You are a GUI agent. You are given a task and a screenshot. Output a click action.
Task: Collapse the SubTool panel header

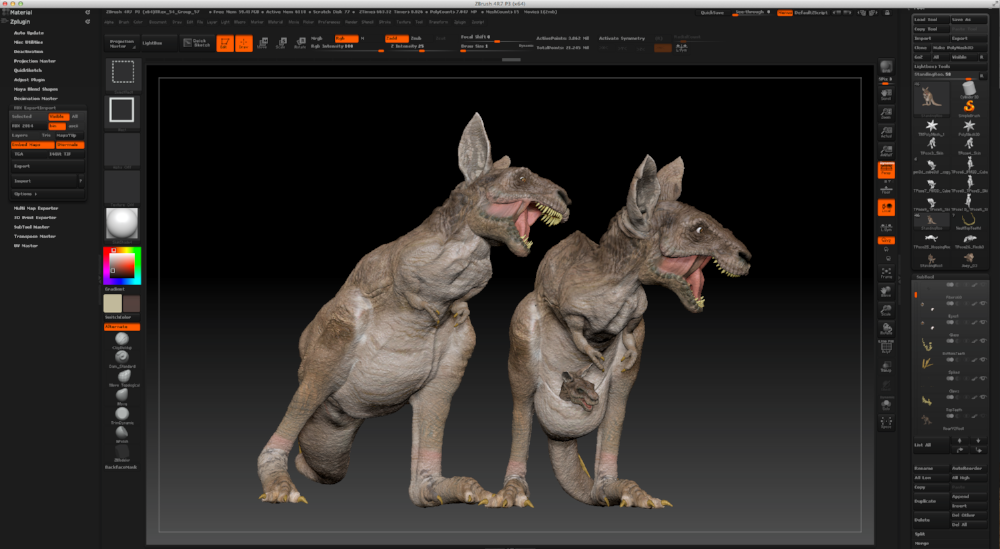pyautogui.click(x=925, y=277)
